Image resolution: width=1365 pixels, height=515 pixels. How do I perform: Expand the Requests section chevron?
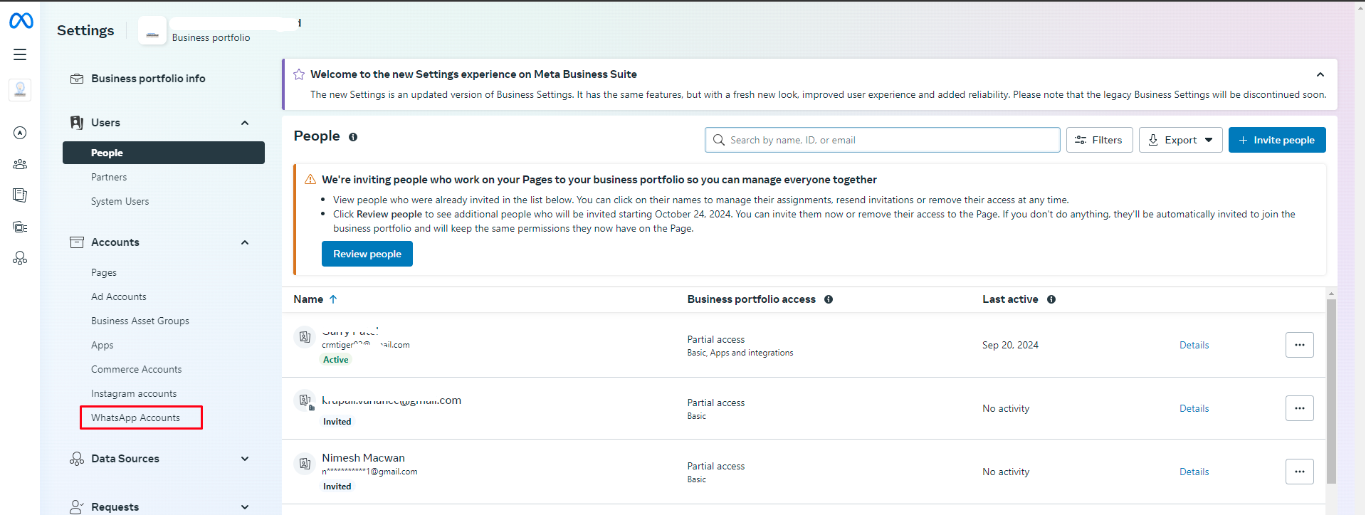pos(245,507)
